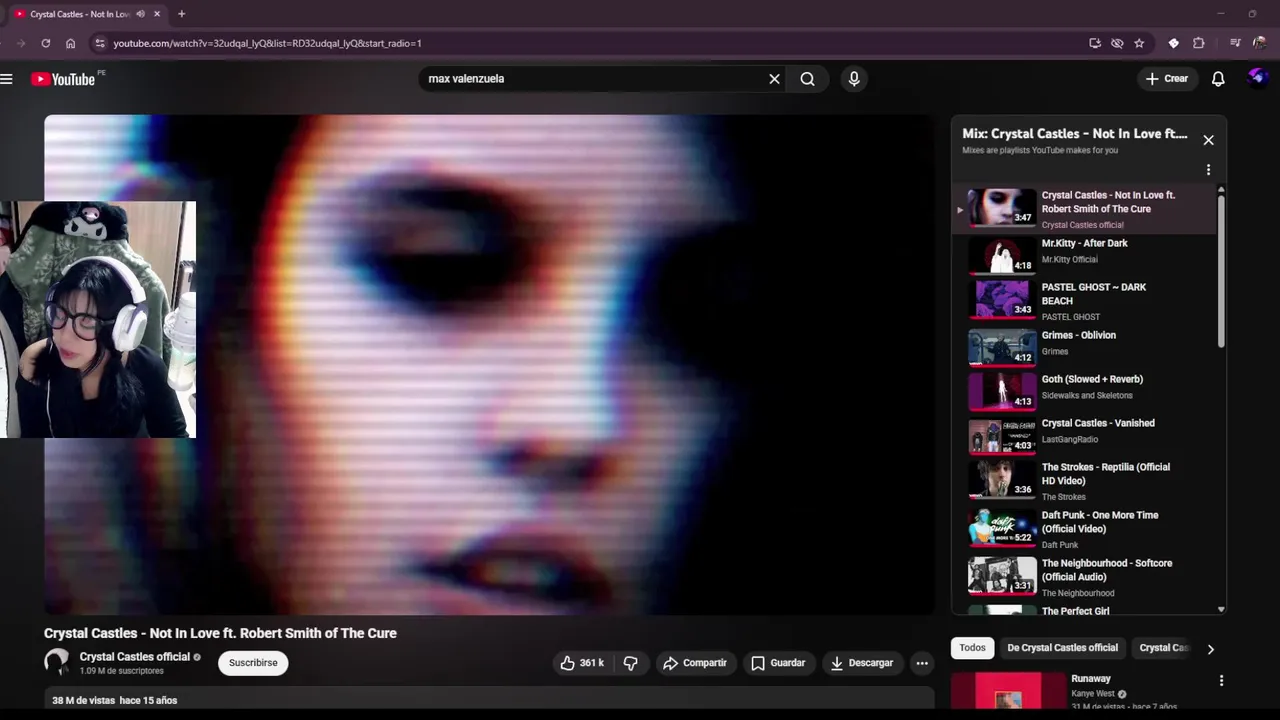Screen dimensions: 1280x720
Task: Click the playlist scrollbar thumb
Action: coord(1221,270)
